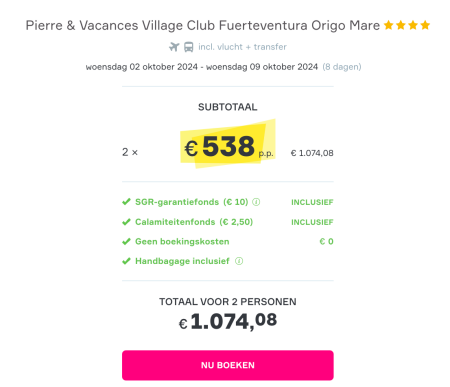Click incl. vlucht + transfer text

(x=242, y=47)
